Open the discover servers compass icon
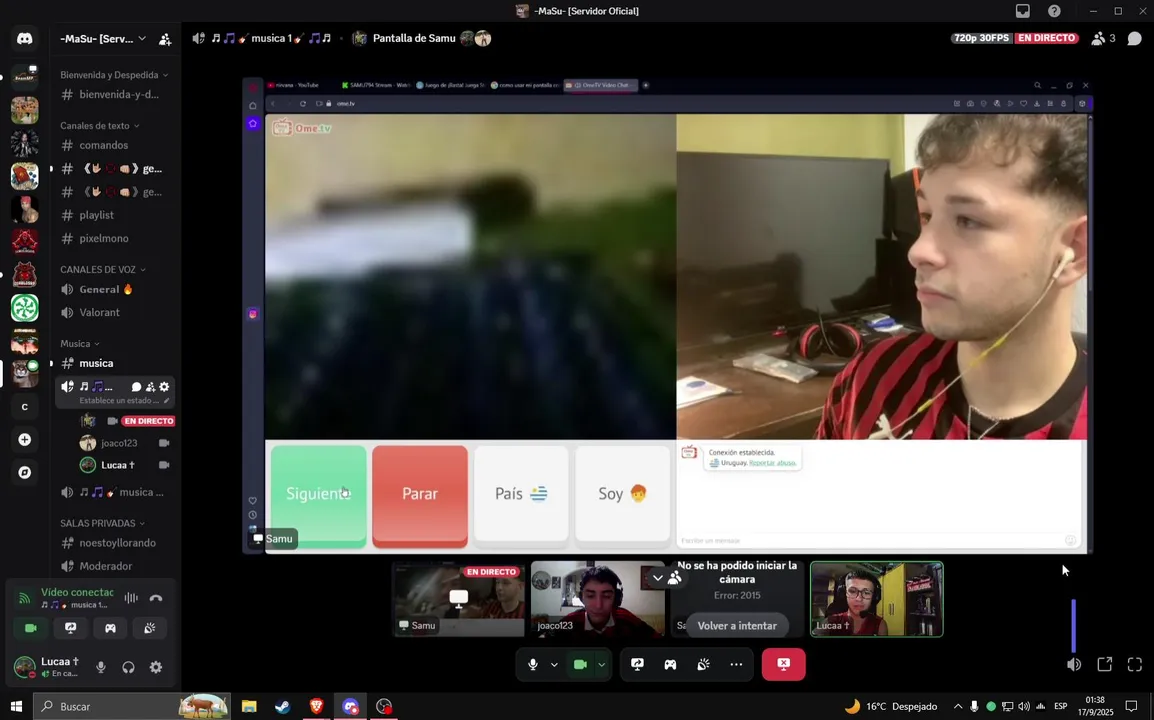 coord(24,473)
